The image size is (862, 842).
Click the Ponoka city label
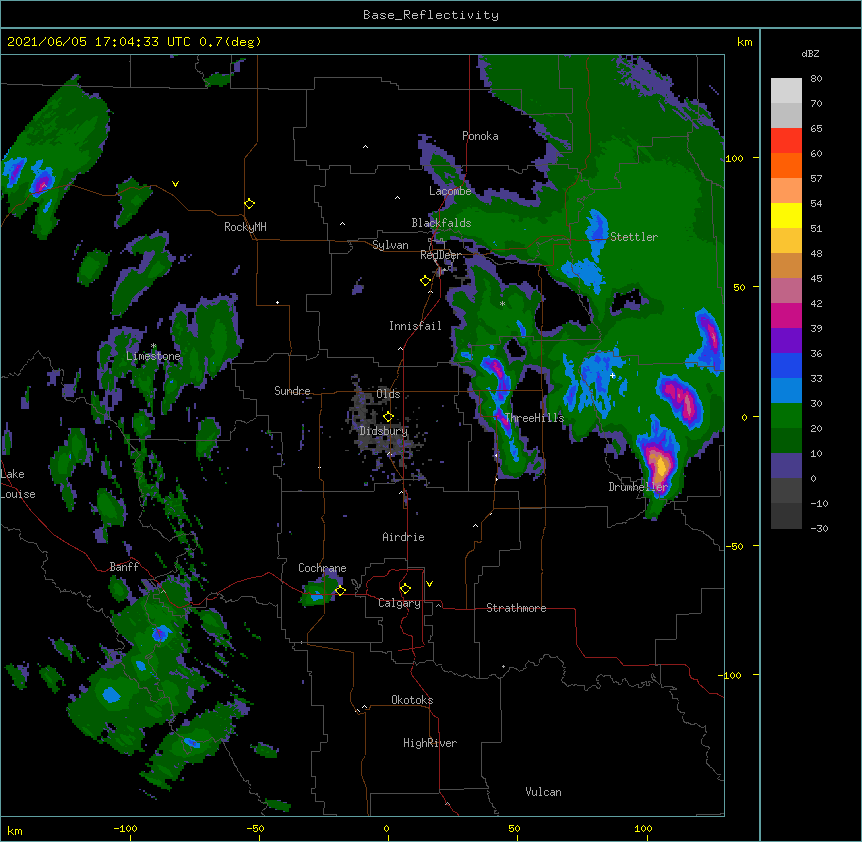480,136
